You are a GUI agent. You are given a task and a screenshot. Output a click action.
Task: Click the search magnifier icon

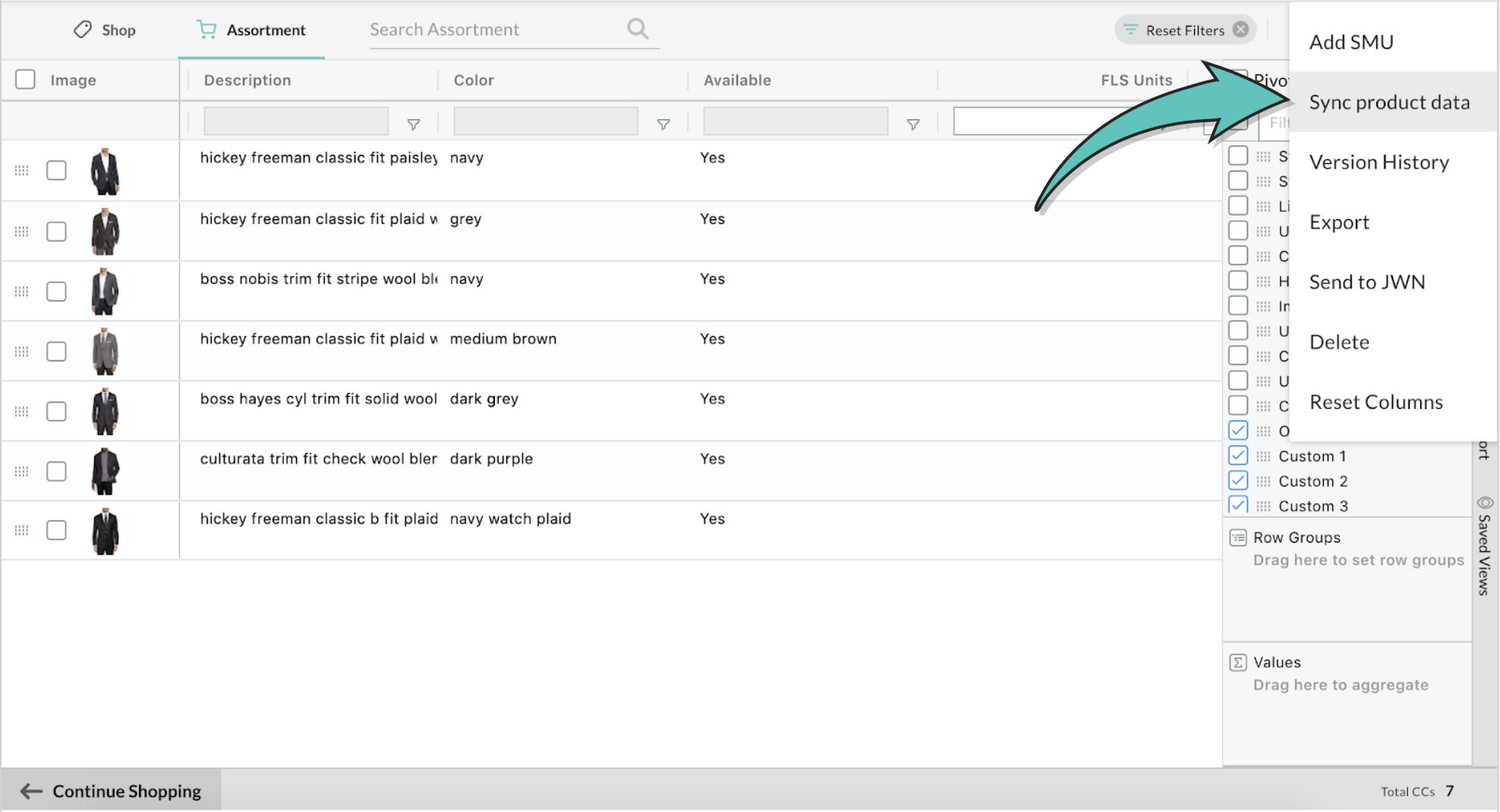pos(638,29)
